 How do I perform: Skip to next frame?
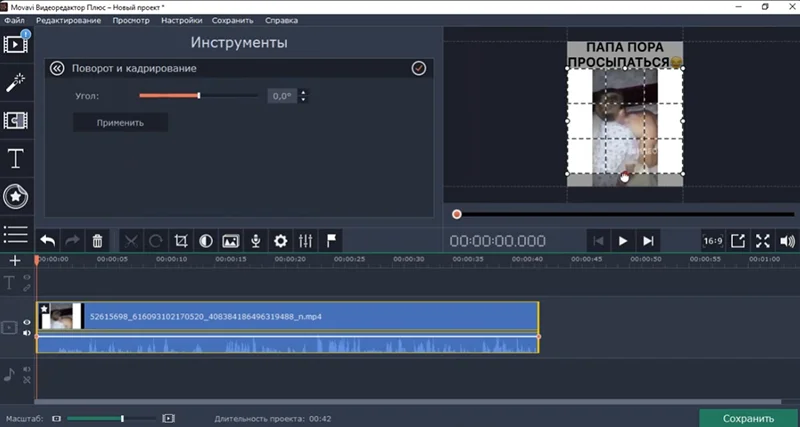tap(647, 241)
